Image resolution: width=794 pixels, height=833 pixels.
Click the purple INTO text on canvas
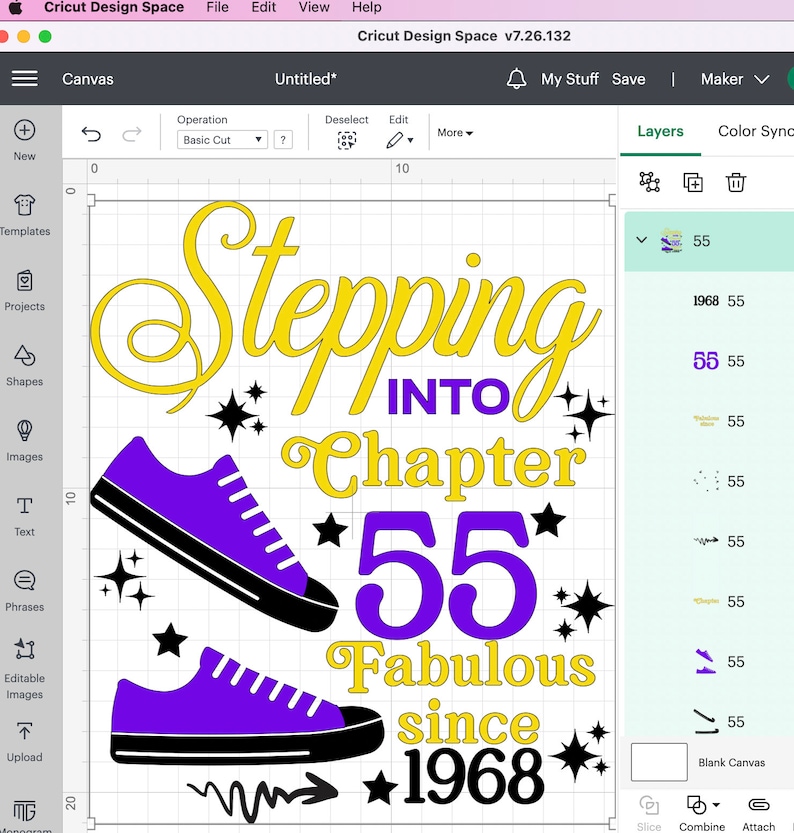click(449, 397)
